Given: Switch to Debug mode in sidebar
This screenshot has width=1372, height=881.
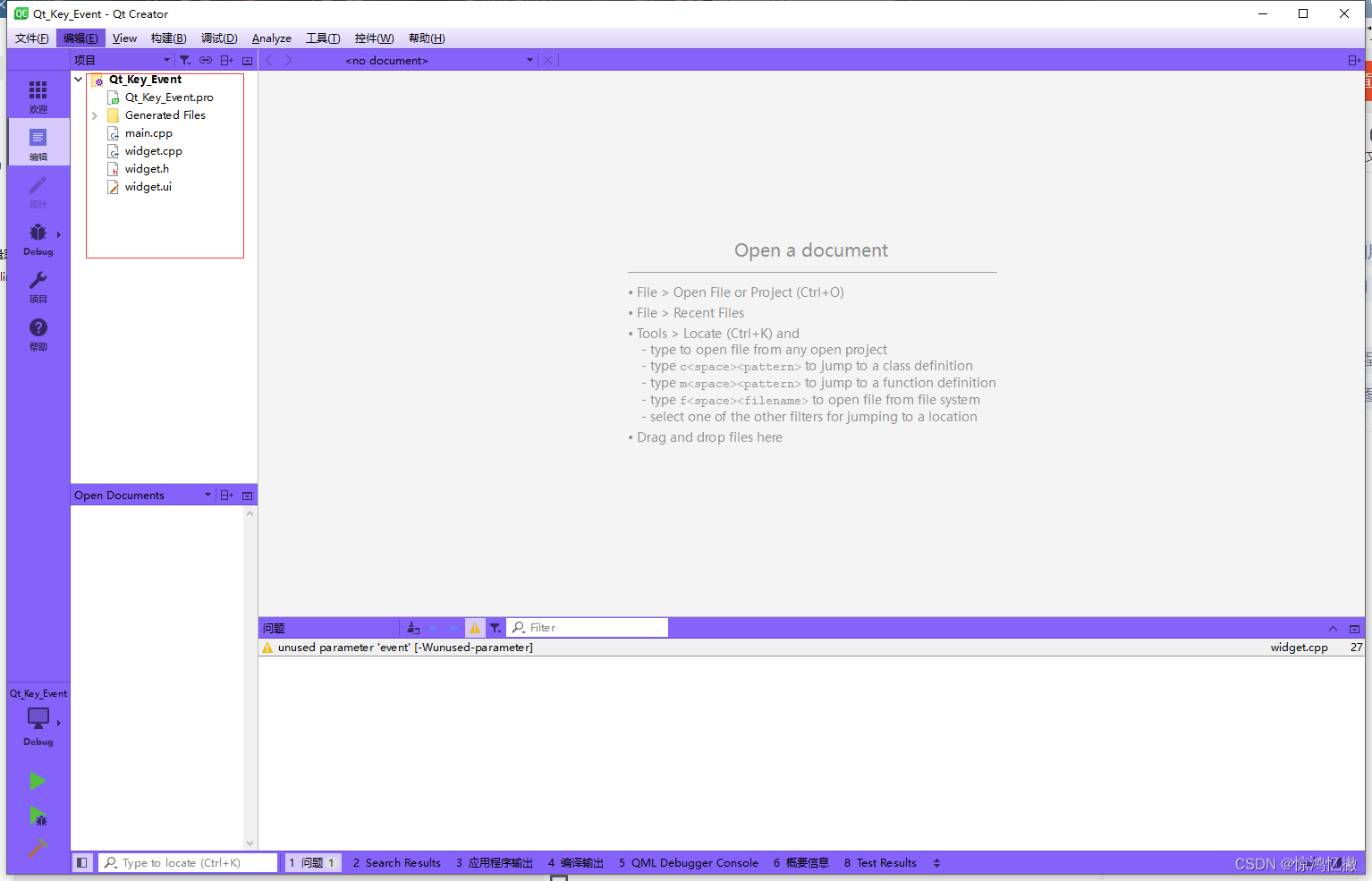Looking at the screenshot, I should click(38, 238).
